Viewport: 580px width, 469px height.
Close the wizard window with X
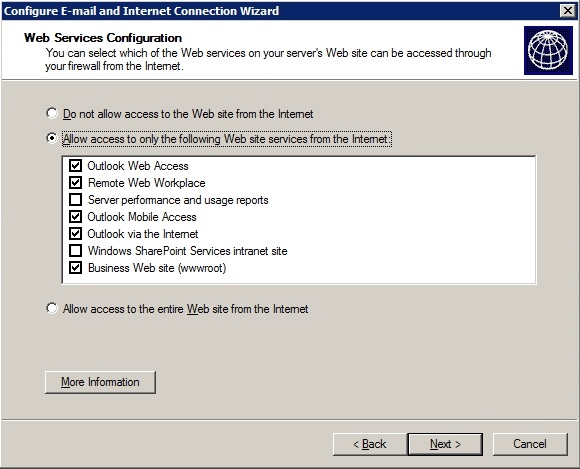point(567,11)
